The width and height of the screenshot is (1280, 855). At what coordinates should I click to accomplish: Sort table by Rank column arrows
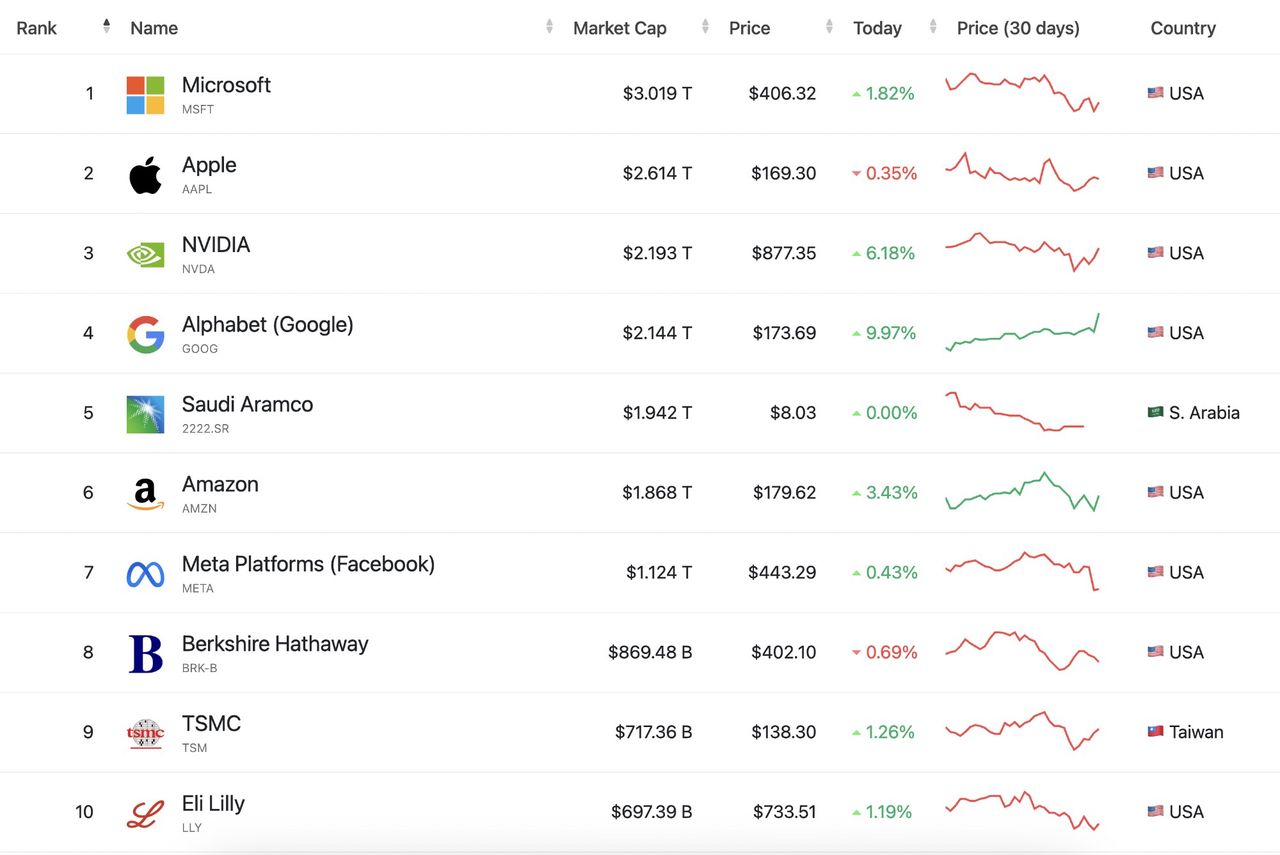click(x=106, y=27)
